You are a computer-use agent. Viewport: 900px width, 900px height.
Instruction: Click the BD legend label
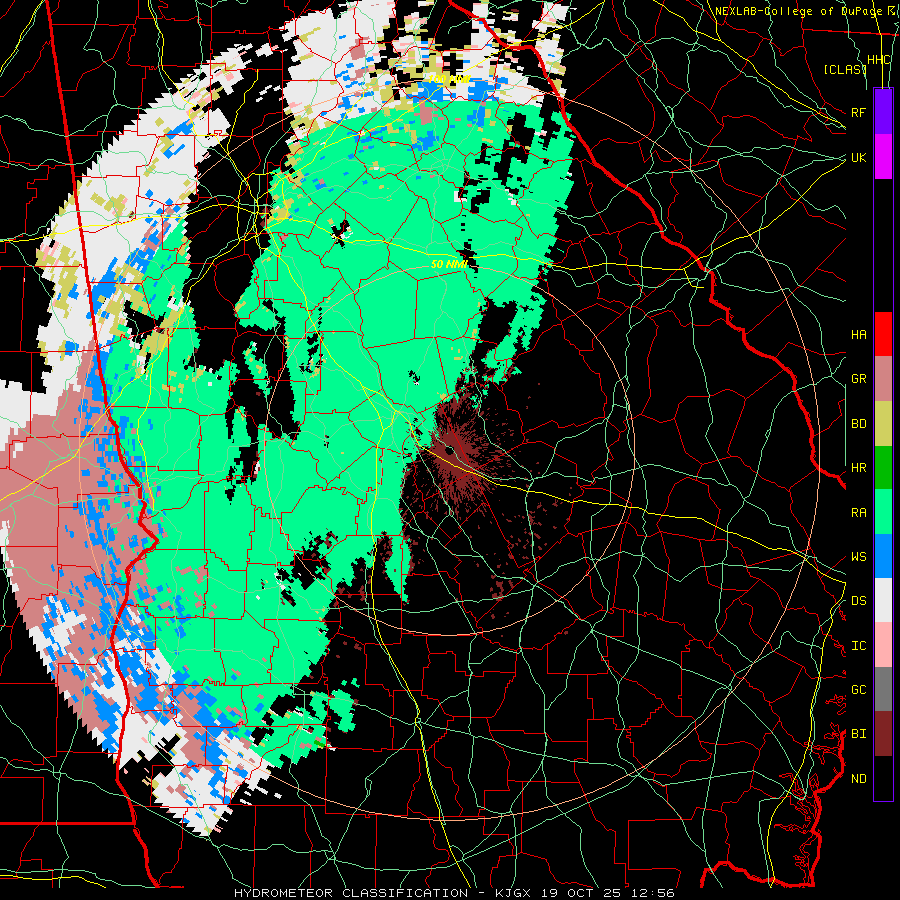[859, 424]
